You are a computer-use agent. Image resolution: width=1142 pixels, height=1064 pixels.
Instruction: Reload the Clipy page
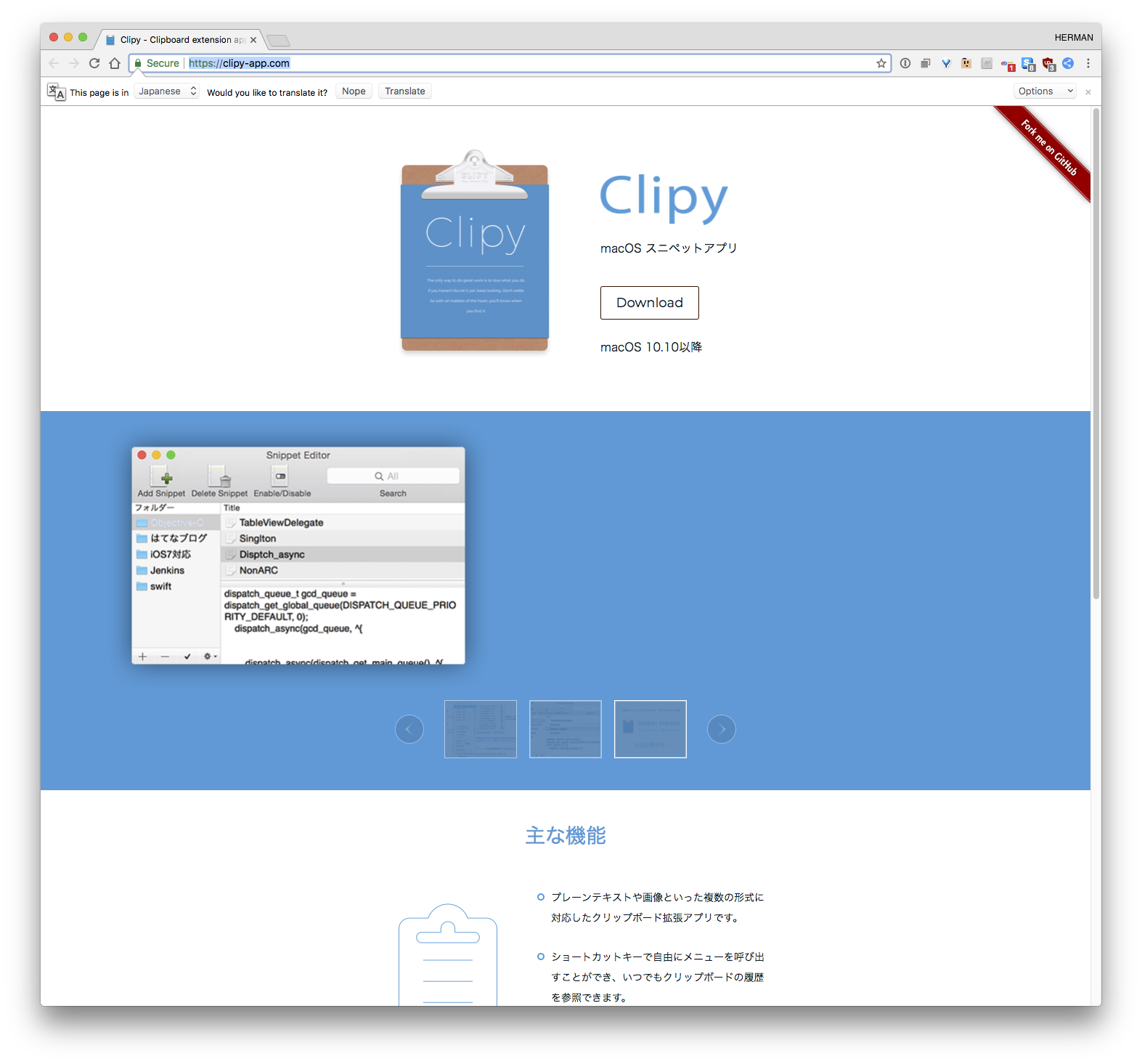tap(94, 63)
